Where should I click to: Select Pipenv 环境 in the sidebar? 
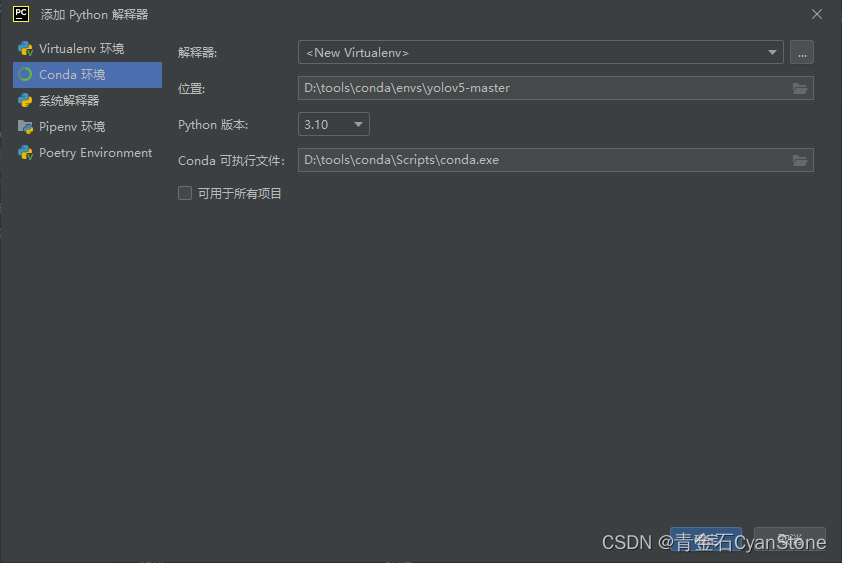tap(87, 127)
